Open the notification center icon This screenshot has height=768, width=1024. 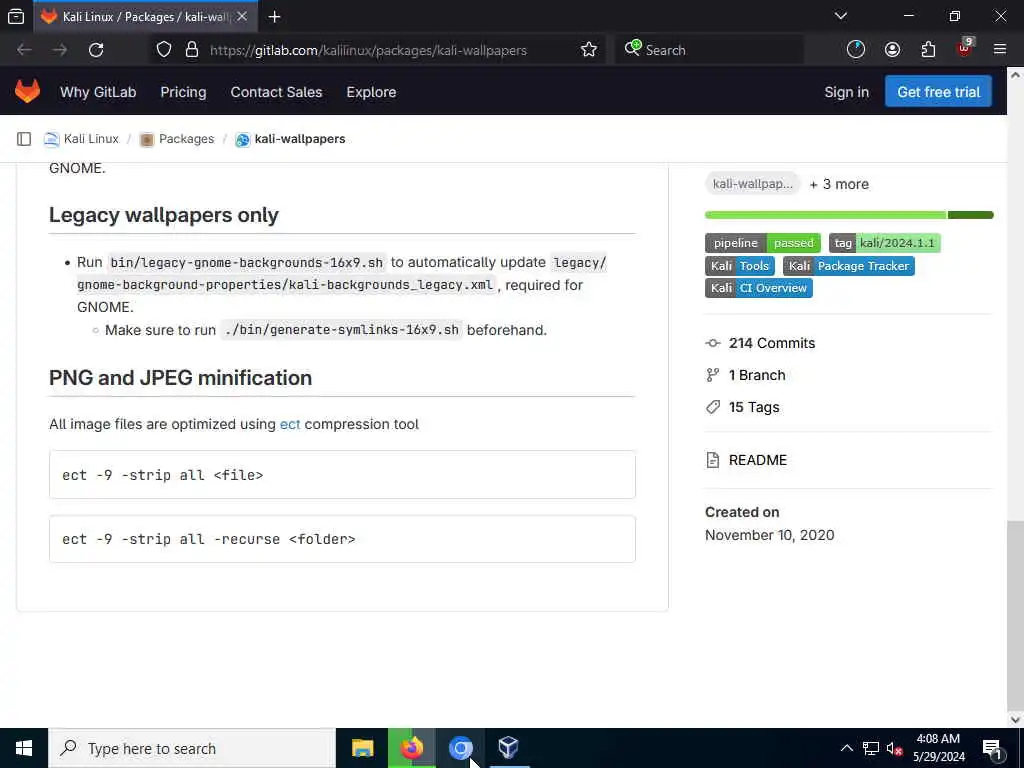point(992,748)
